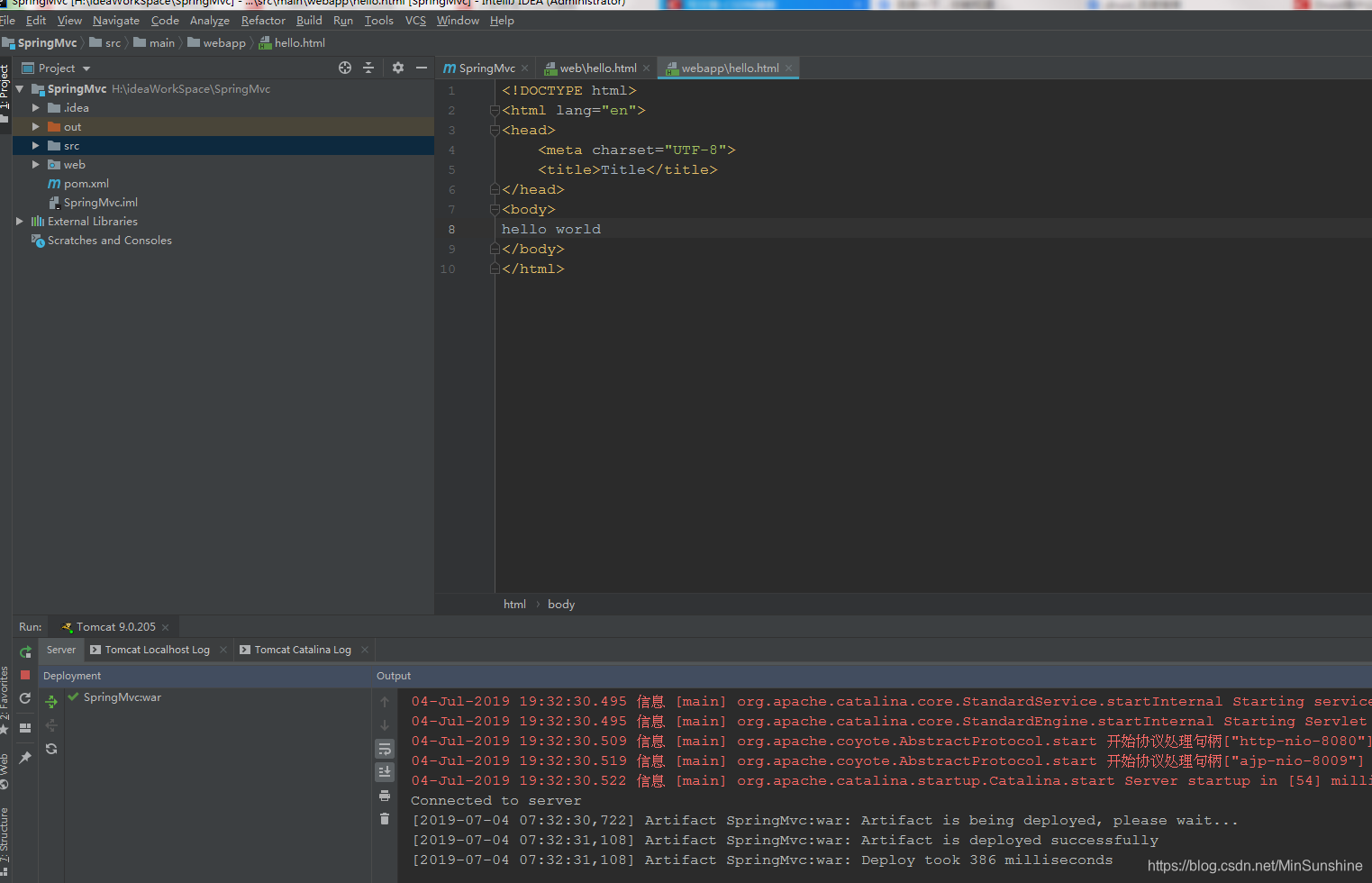Hide the Project tool window
This screenshot has width=1372, height=883.
pos(421,68)
